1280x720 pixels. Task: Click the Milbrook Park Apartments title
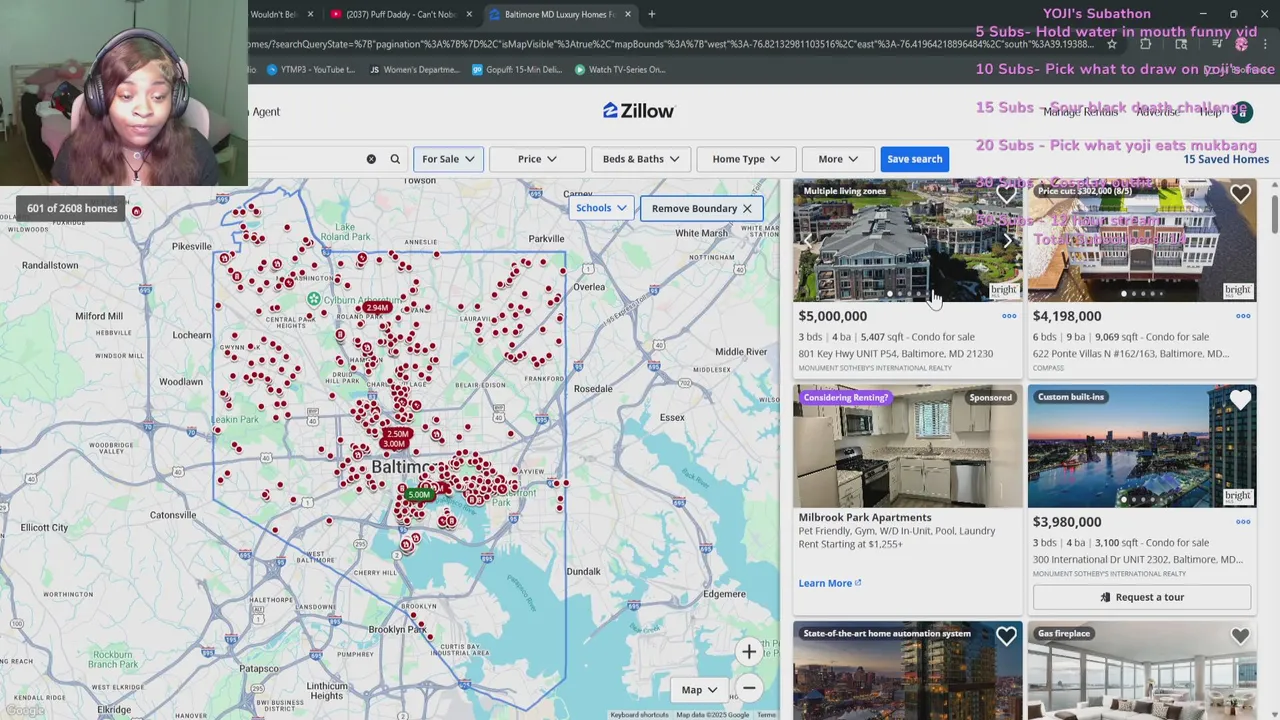click(x=865, y=517)
